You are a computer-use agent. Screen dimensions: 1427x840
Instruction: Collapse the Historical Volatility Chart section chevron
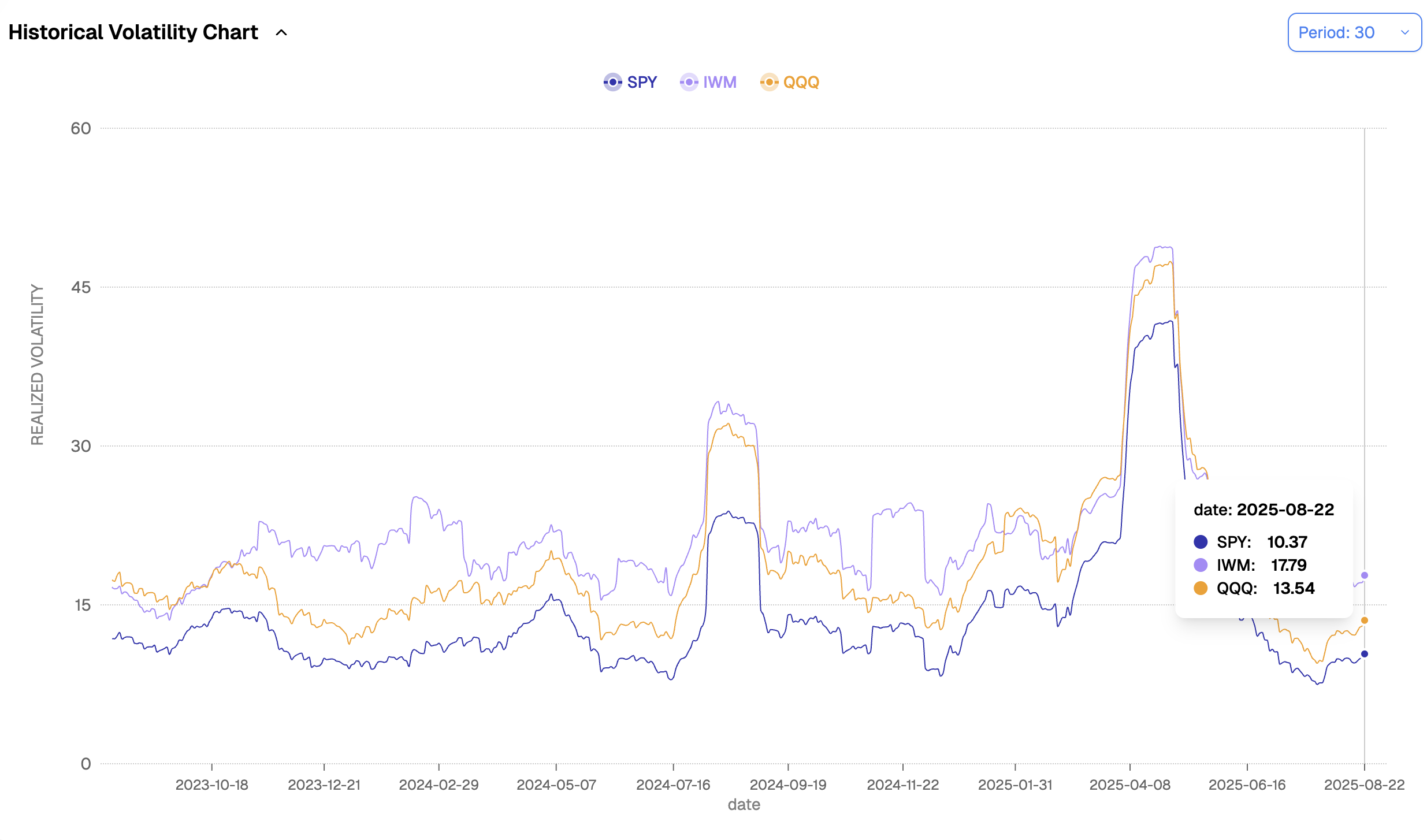(281, 32)
